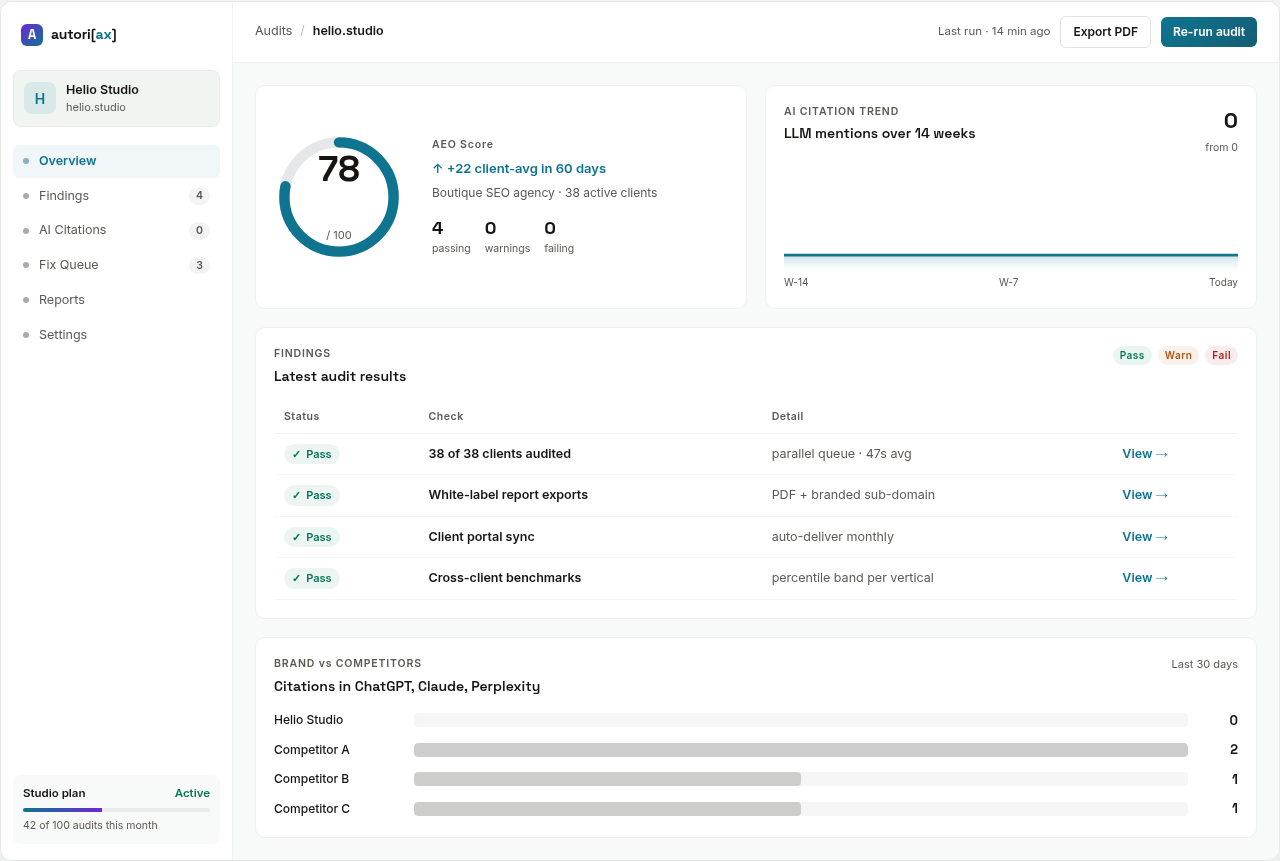This screenshot has width=1280, height=861.
Task: Click Pass badge for Client portal sync
Action: click(312, 537)
